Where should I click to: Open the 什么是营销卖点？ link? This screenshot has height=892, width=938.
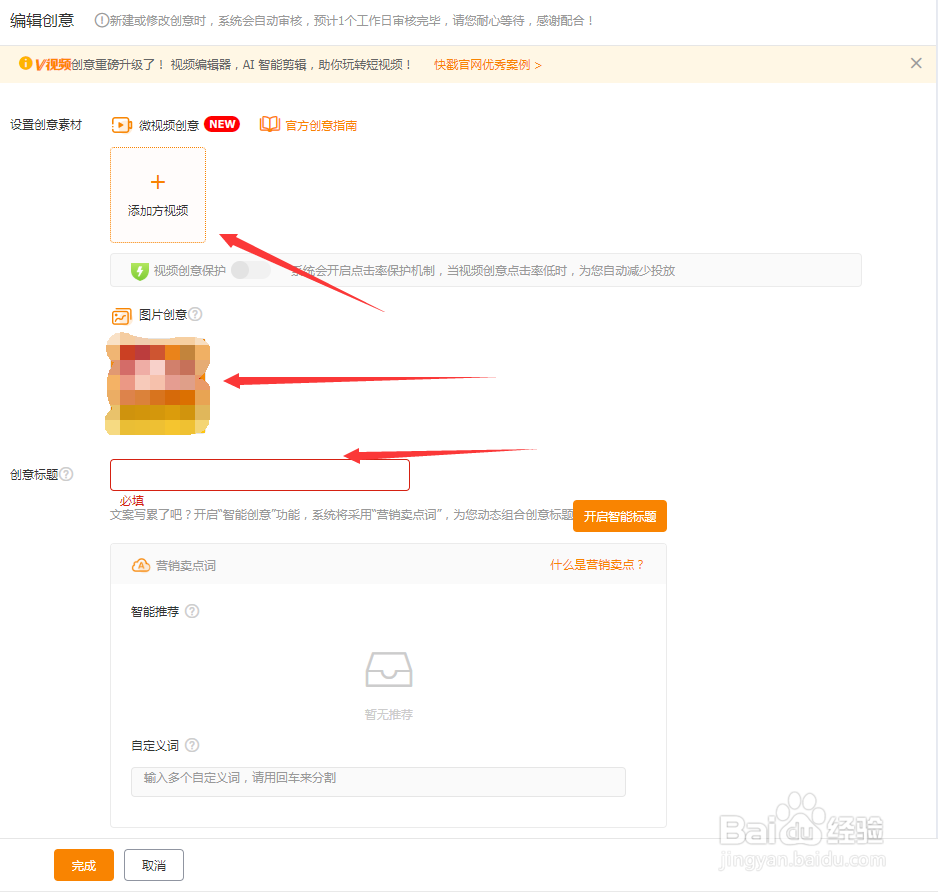597,565
